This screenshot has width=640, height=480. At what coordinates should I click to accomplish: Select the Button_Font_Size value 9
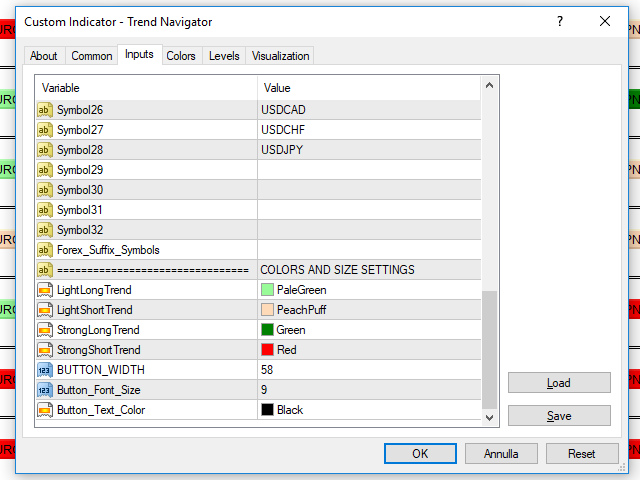[x=264, y=390]
